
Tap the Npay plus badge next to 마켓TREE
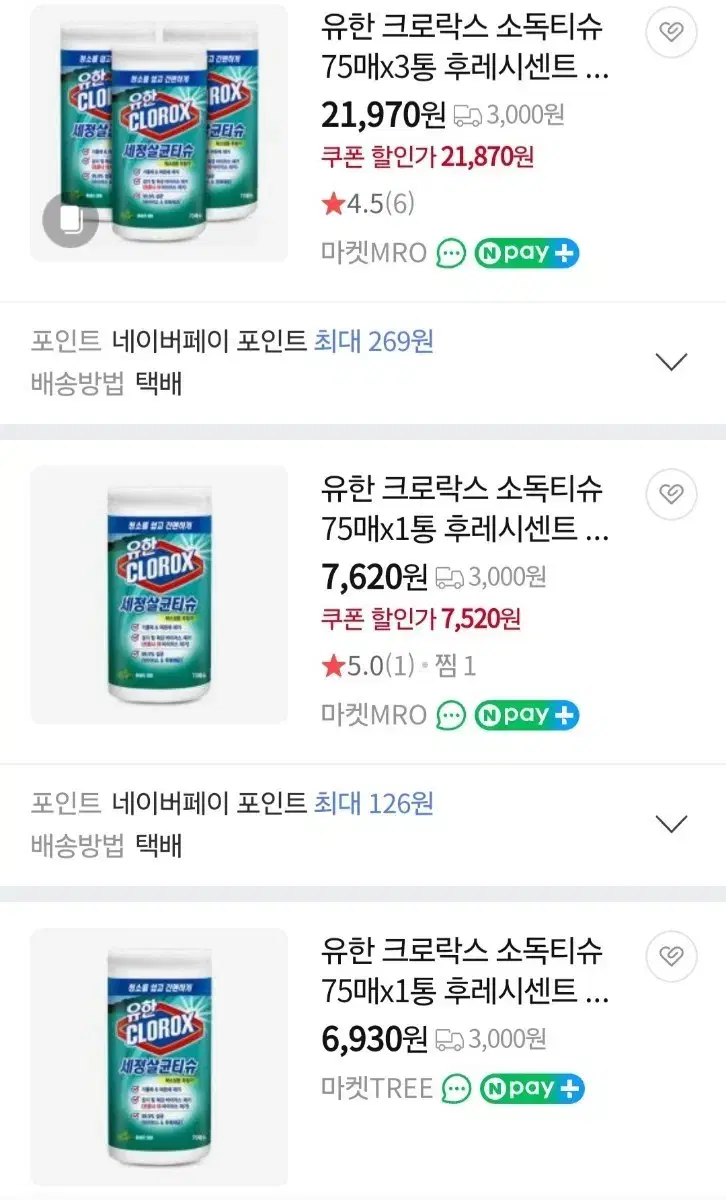[x=533, y=1088]
